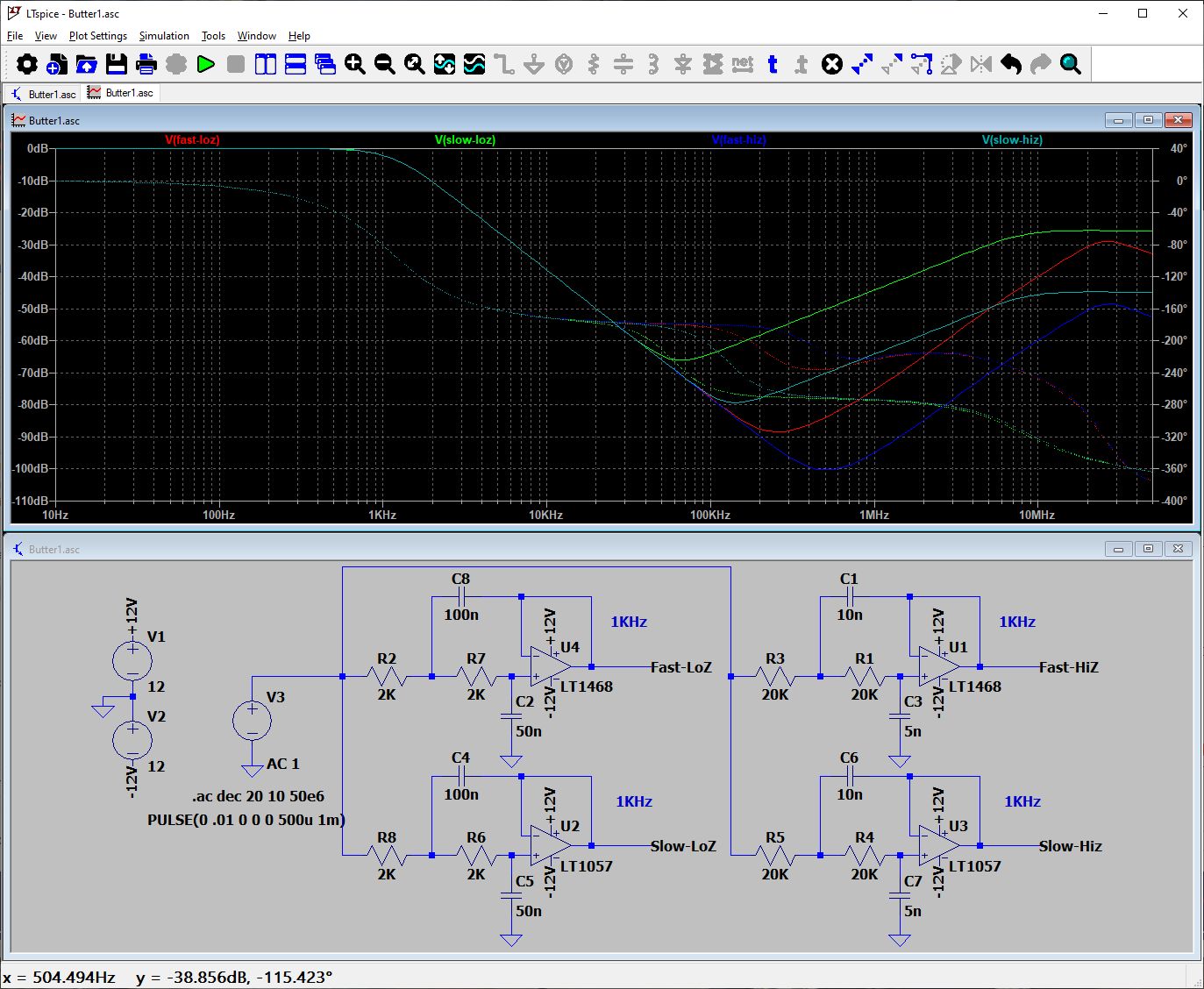Click the Mirror icon in toolbar
Screen dimensions: 1204x989
click(x=981, y=64)
